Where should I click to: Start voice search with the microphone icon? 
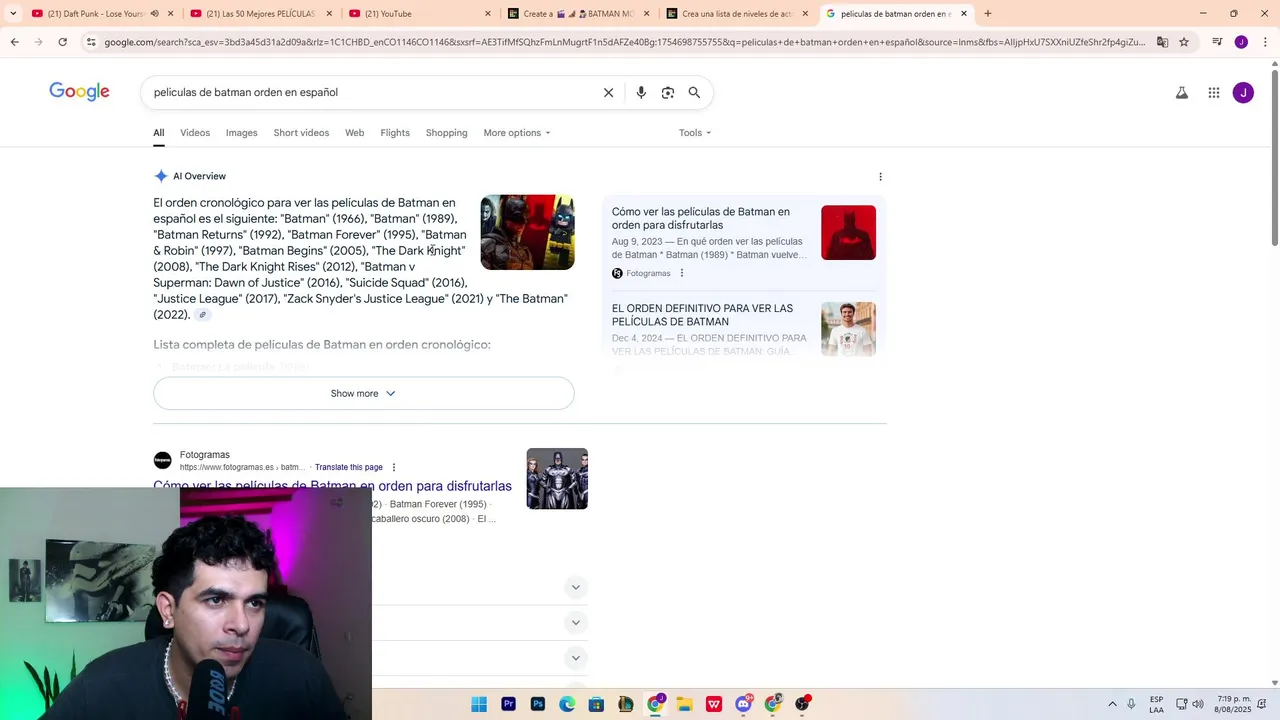pyautogui.click(x=641, y=93)
